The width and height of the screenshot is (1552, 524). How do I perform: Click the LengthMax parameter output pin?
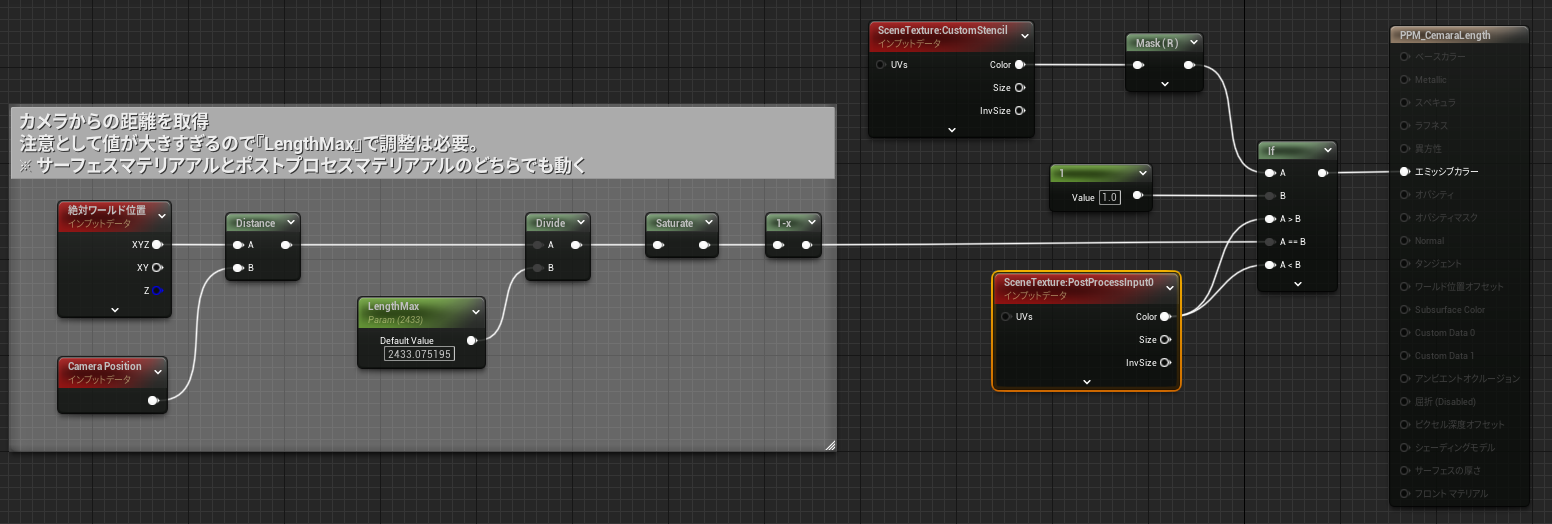pos(472,340)
